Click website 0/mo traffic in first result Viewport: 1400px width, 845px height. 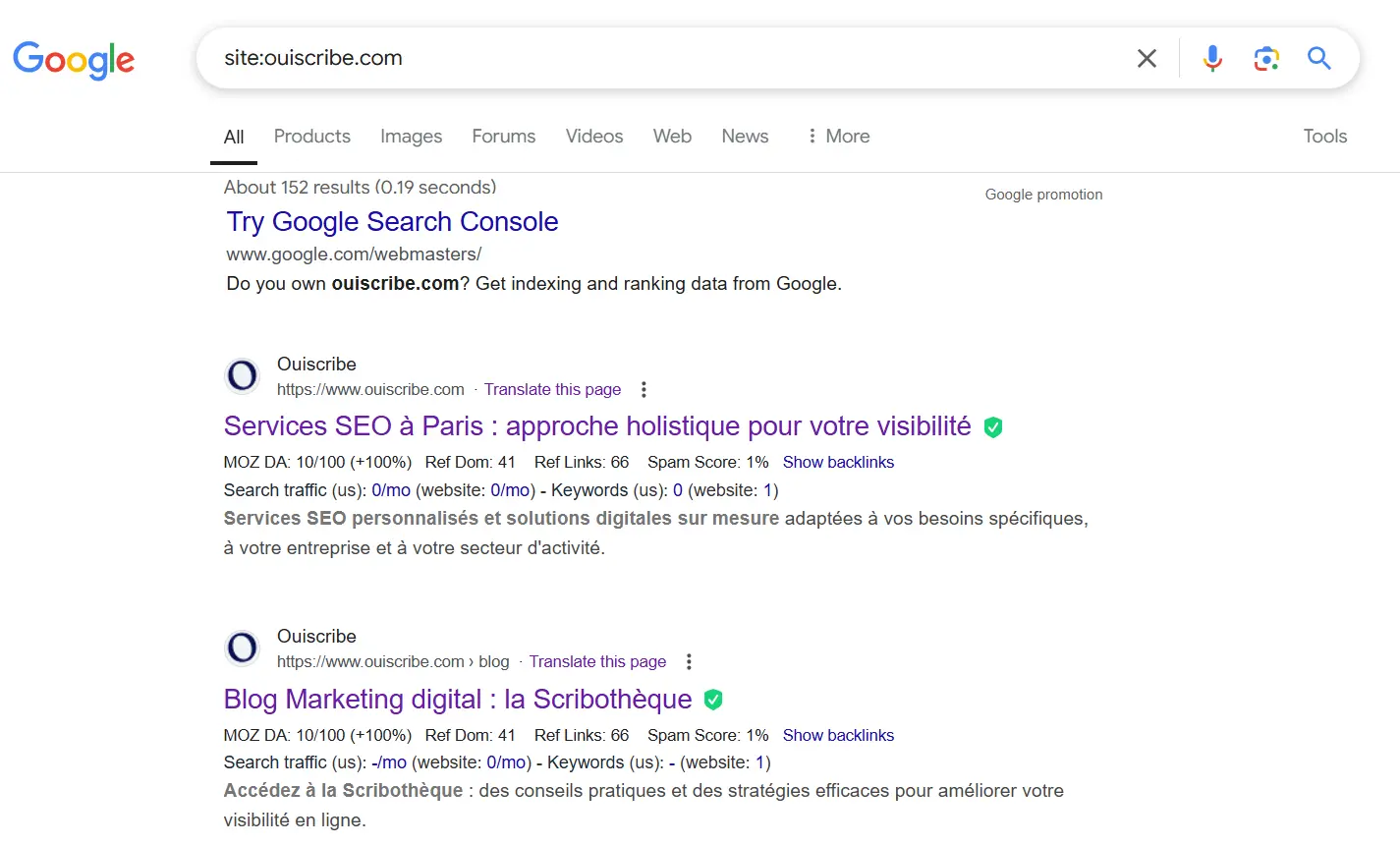tap(511, 490)
